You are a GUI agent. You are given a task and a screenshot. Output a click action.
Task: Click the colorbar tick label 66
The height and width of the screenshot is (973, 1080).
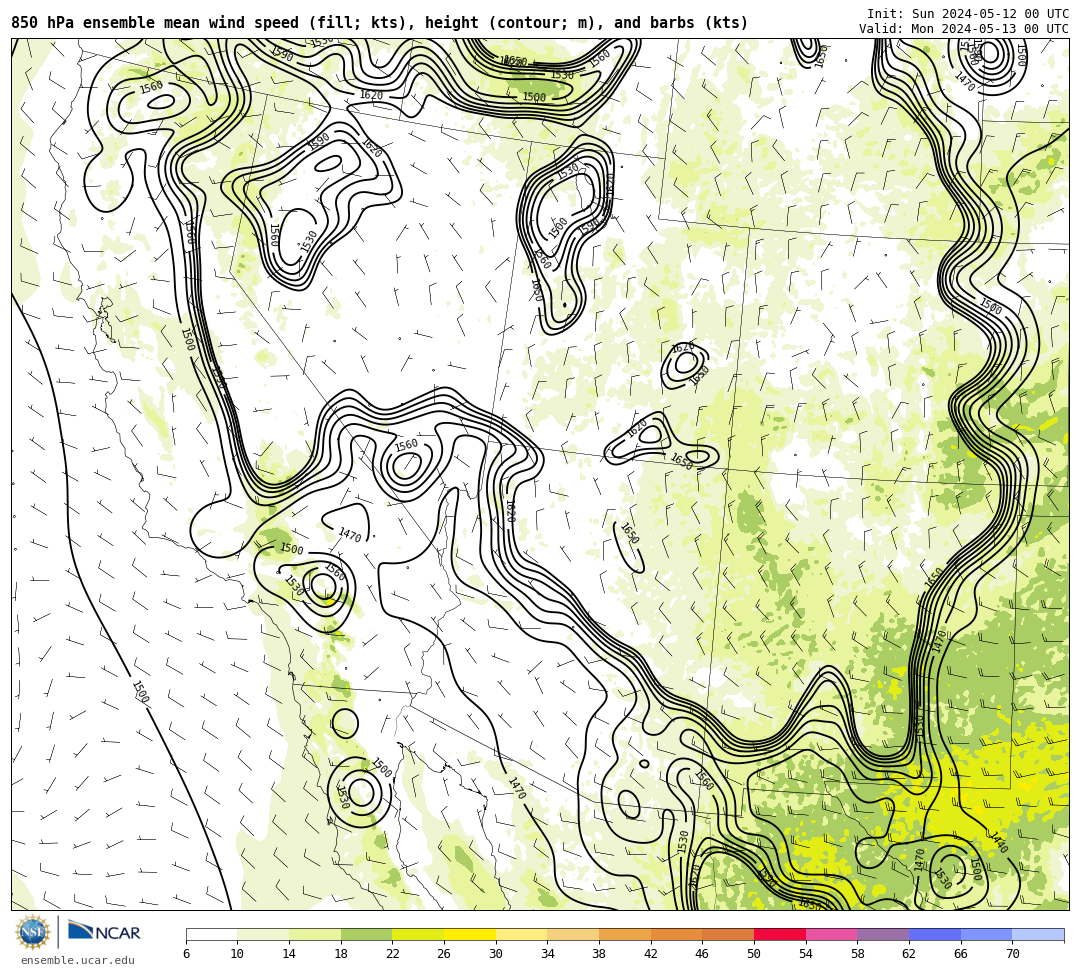point(961,954)
